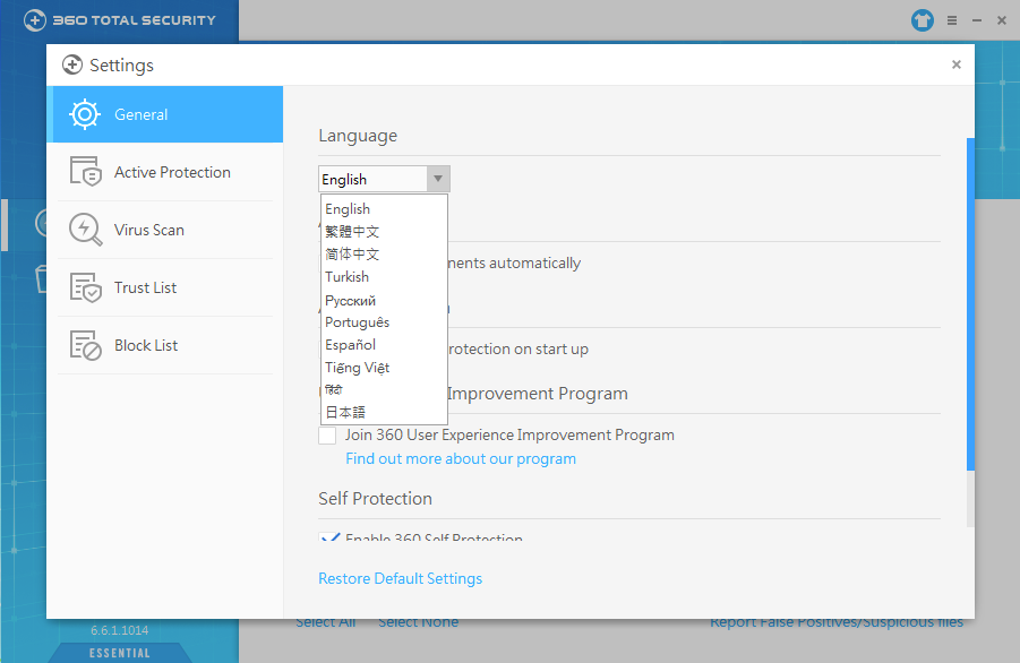Open Report False Positives/Suspicious files link
The width and height of the screenshot is (1020, 663).
(837, 623)
